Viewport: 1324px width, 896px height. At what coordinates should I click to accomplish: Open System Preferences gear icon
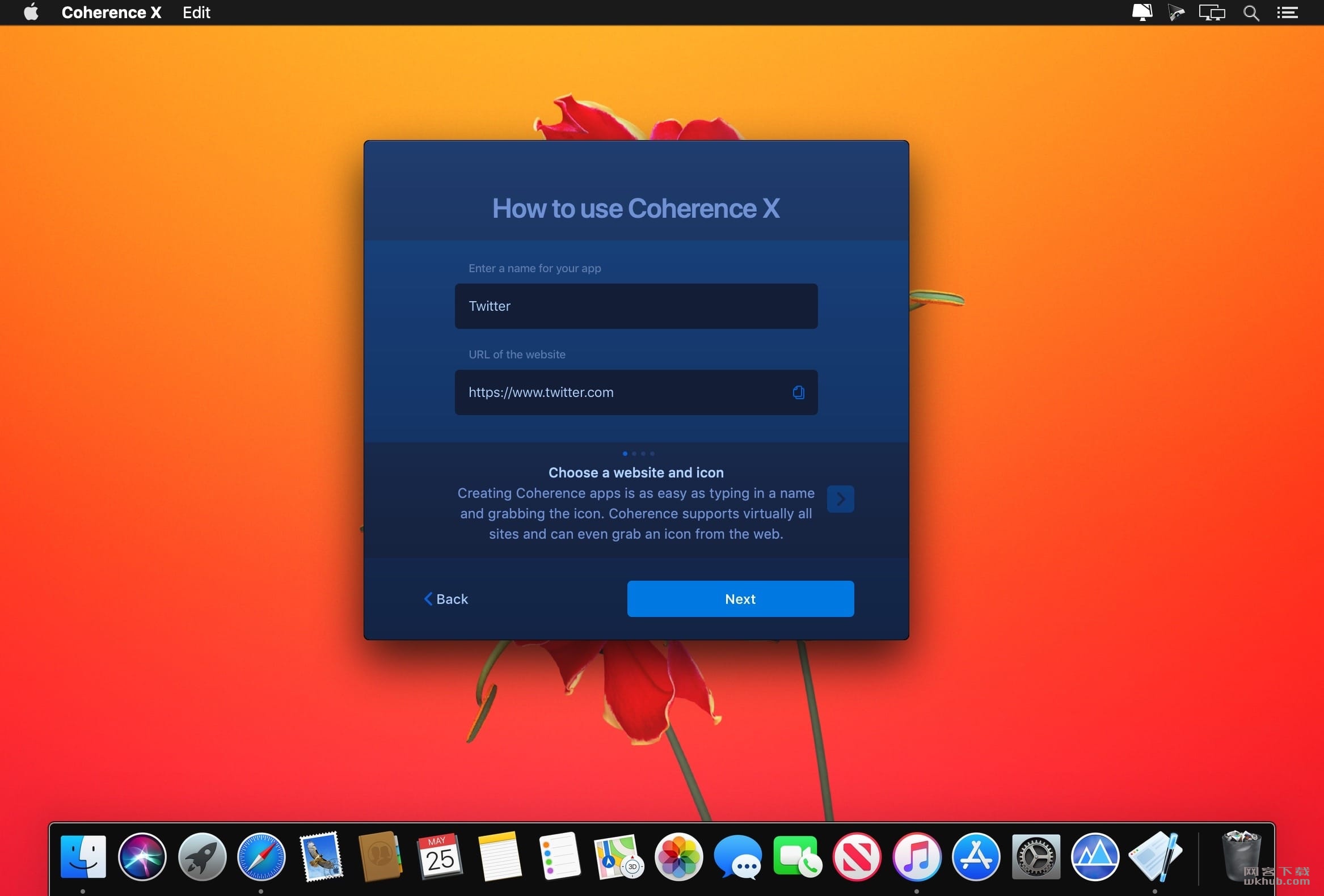click(1035, 856)
